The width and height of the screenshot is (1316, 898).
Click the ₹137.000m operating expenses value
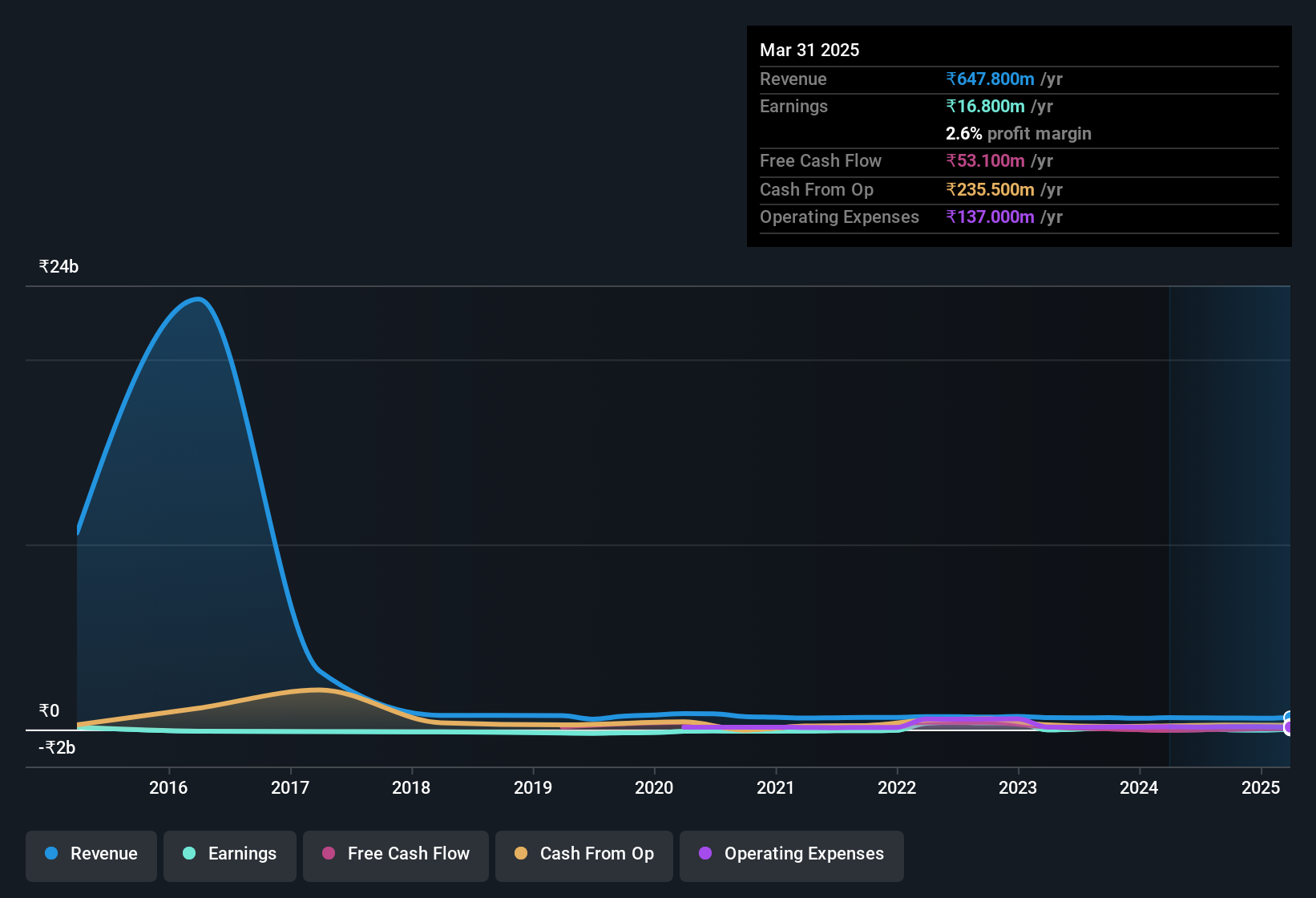tap(990, 216)
